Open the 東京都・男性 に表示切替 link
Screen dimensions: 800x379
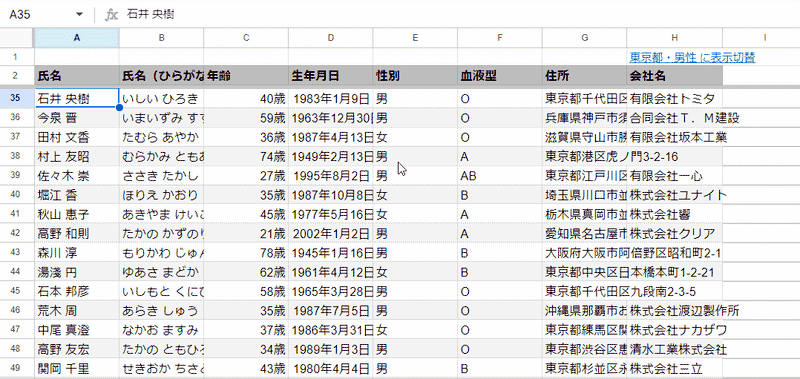click(x=692, y=58)
